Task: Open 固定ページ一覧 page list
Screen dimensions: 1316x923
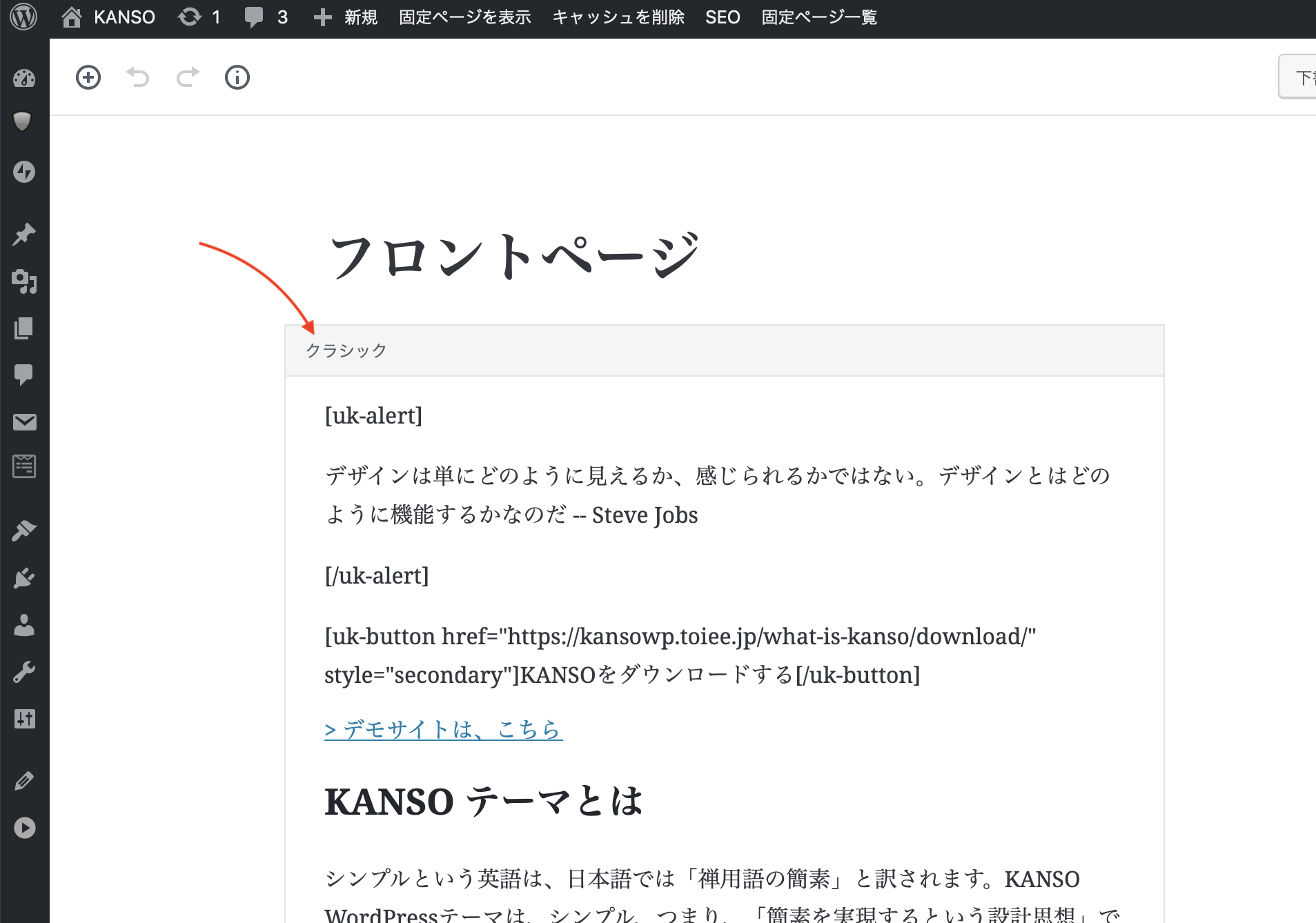Action: pos(819,17)
